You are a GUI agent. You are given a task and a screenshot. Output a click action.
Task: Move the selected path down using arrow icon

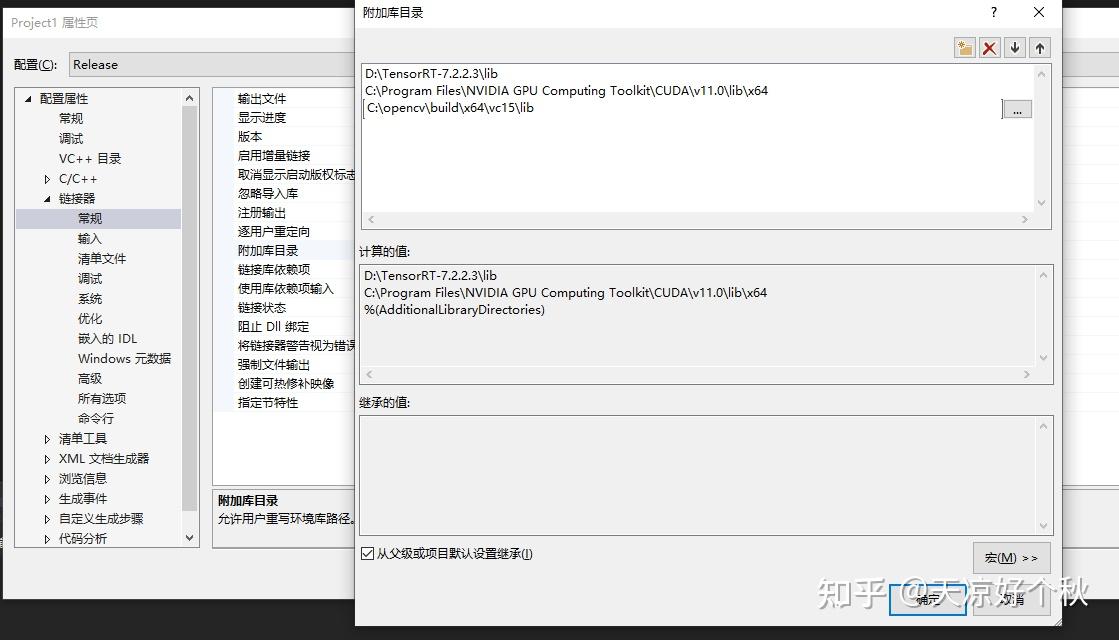coord(1014,47)
